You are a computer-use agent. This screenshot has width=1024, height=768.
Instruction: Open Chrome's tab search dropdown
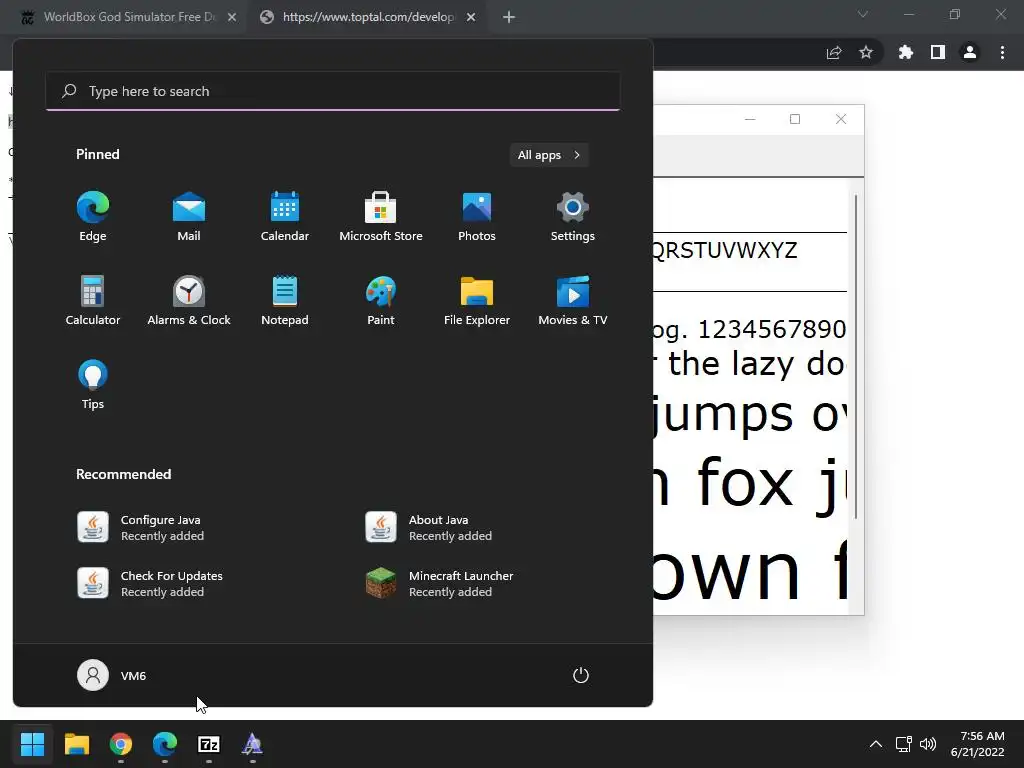click(x=863, y=14)
